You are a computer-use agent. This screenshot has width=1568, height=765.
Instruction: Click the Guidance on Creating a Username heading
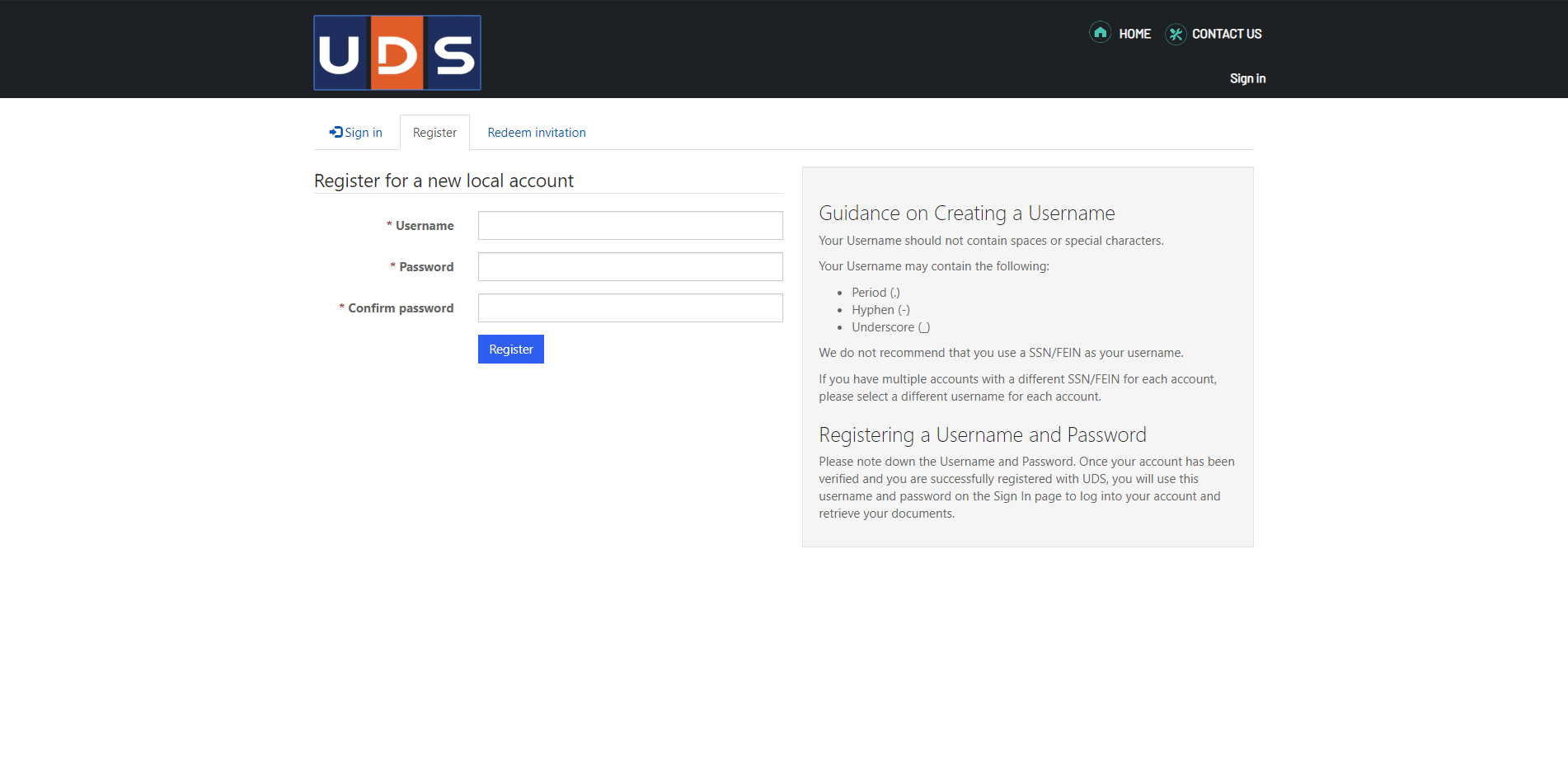click(x=966, y=213)
